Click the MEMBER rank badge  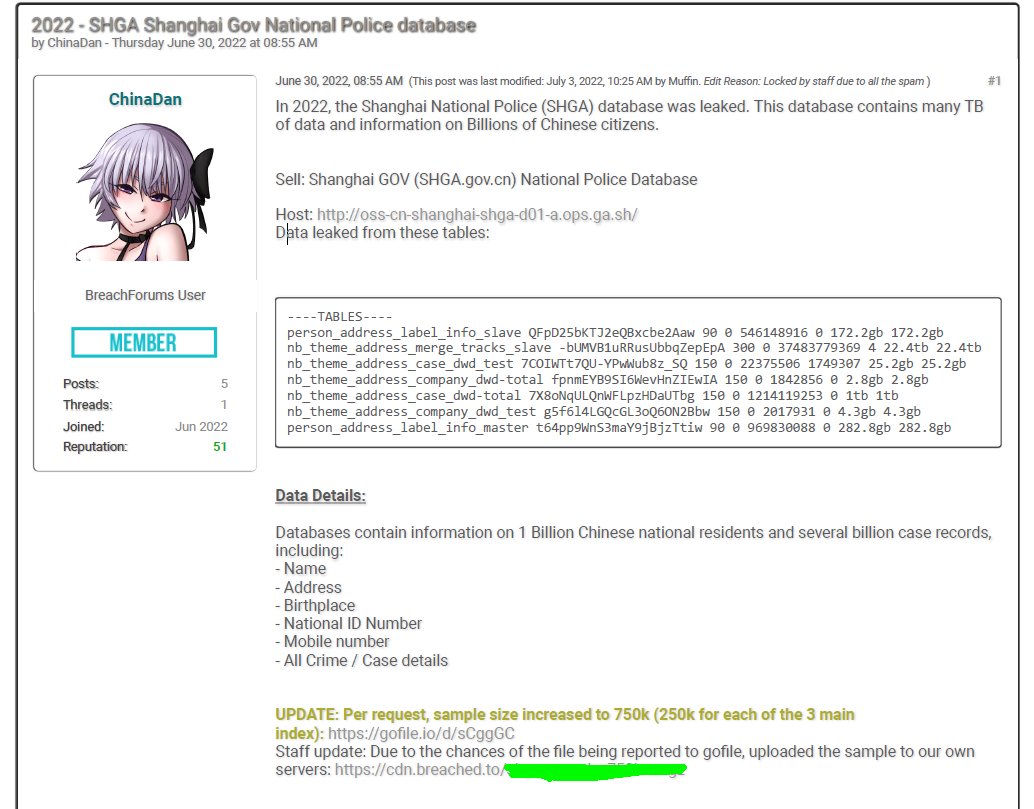[144, 342]
